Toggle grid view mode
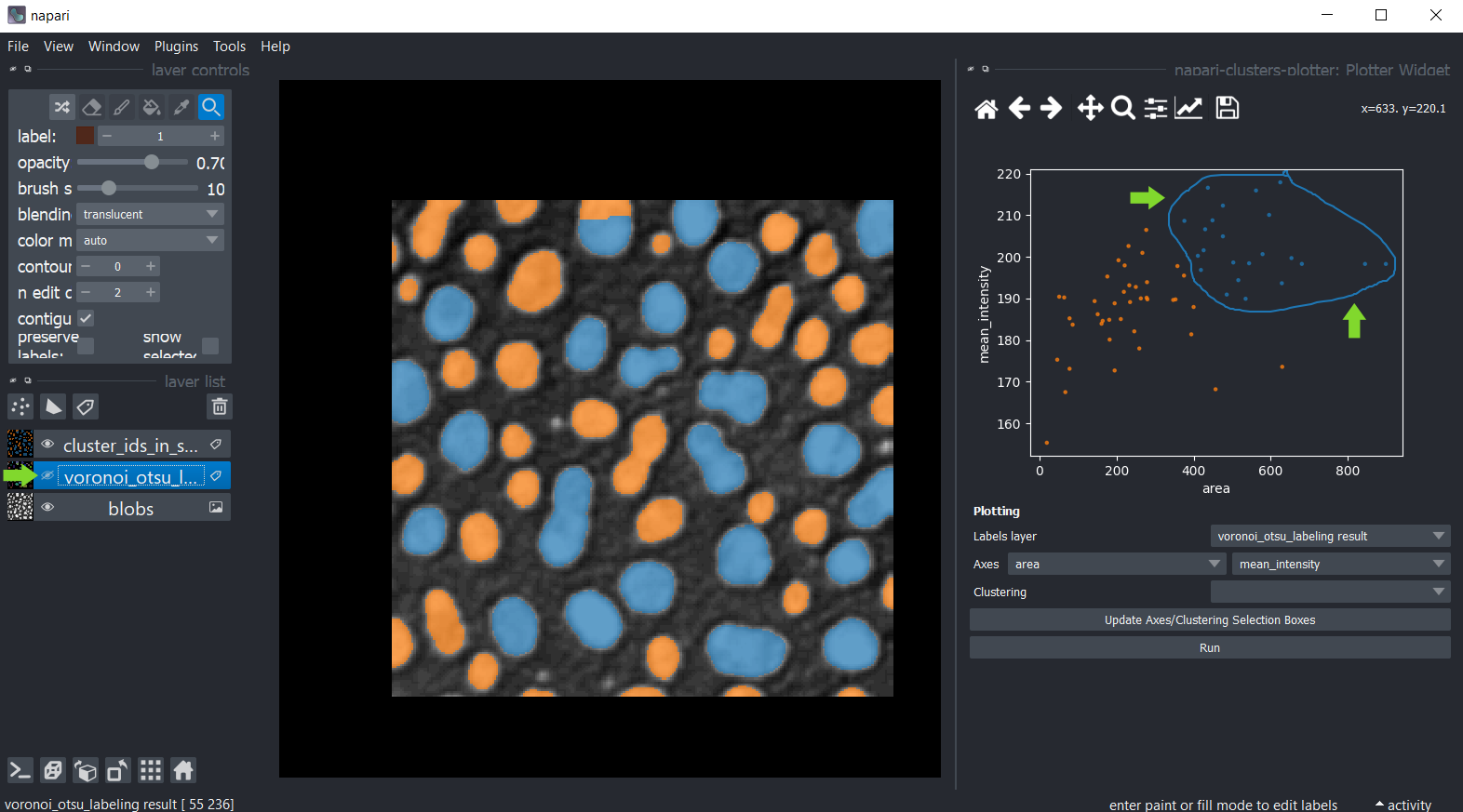The height and width of the screenshot is (812, 1463). [151, 770]
